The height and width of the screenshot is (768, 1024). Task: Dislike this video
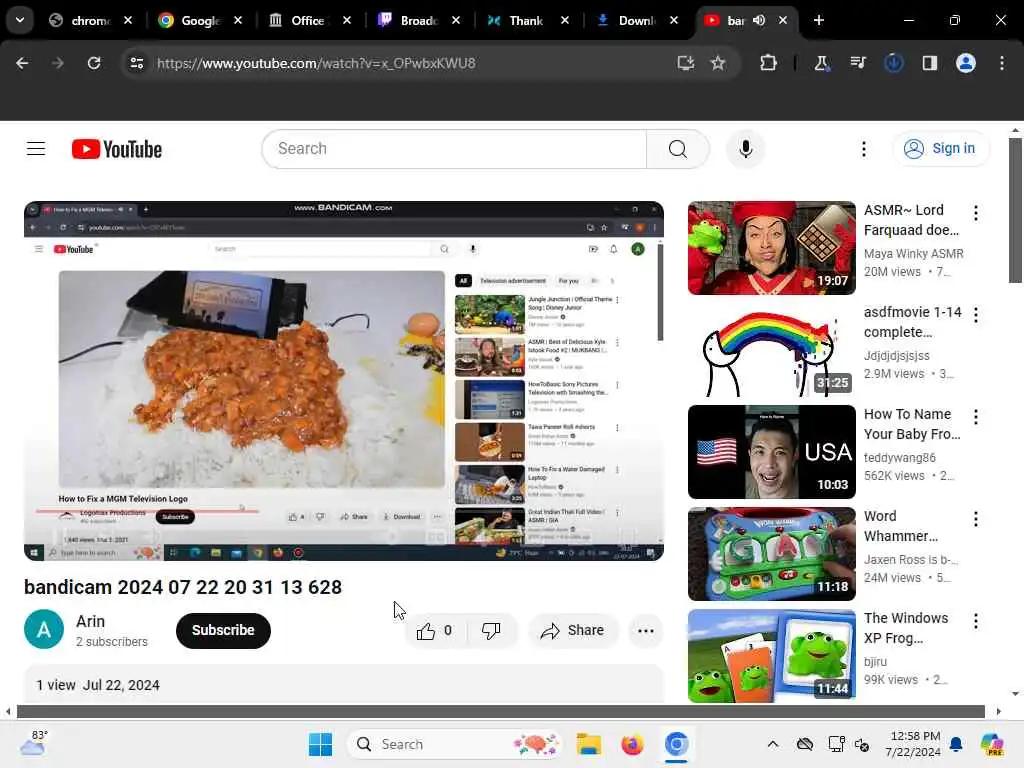pyautogui.click(x=491, y=630)
